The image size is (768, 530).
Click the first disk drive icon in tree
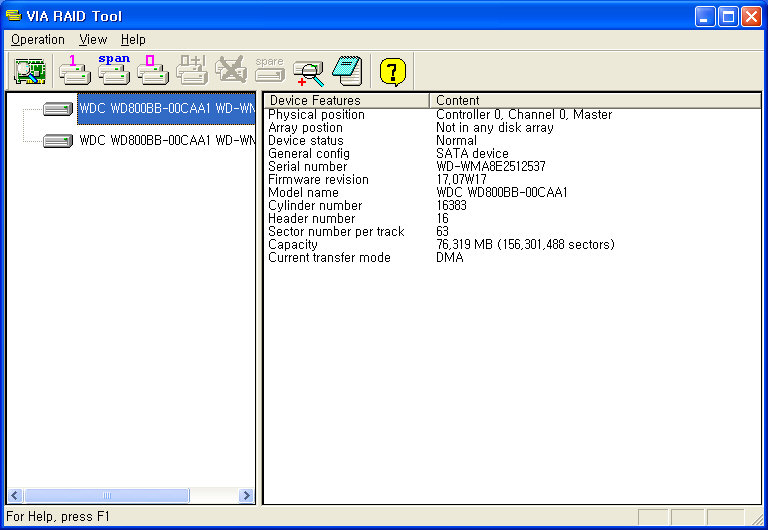[x=58, y=108]
